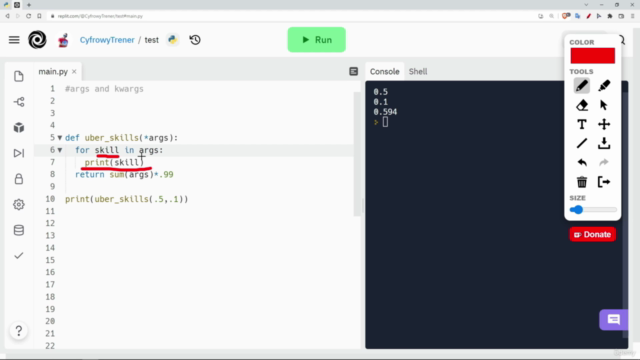Viewport: 640px width, 360px height.
Task: Collapse the for loop fold arrow on line 6
Action: coord(60,150)
